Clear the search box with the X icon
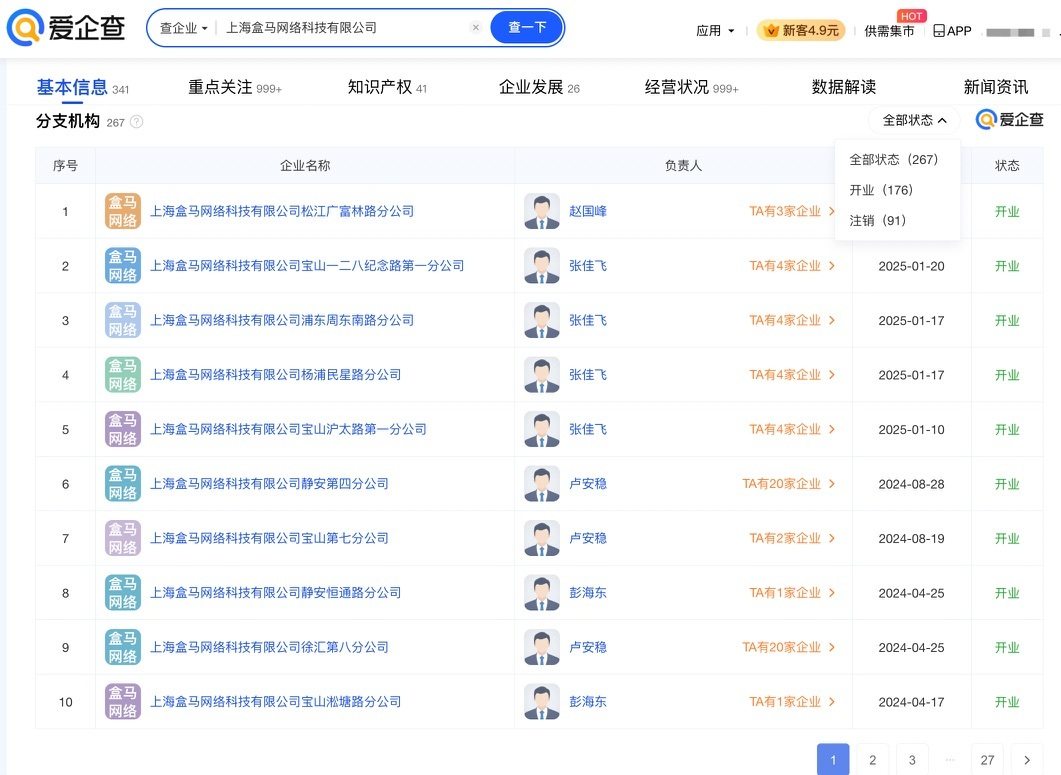The image size is (1061, 775). [476, 28]
